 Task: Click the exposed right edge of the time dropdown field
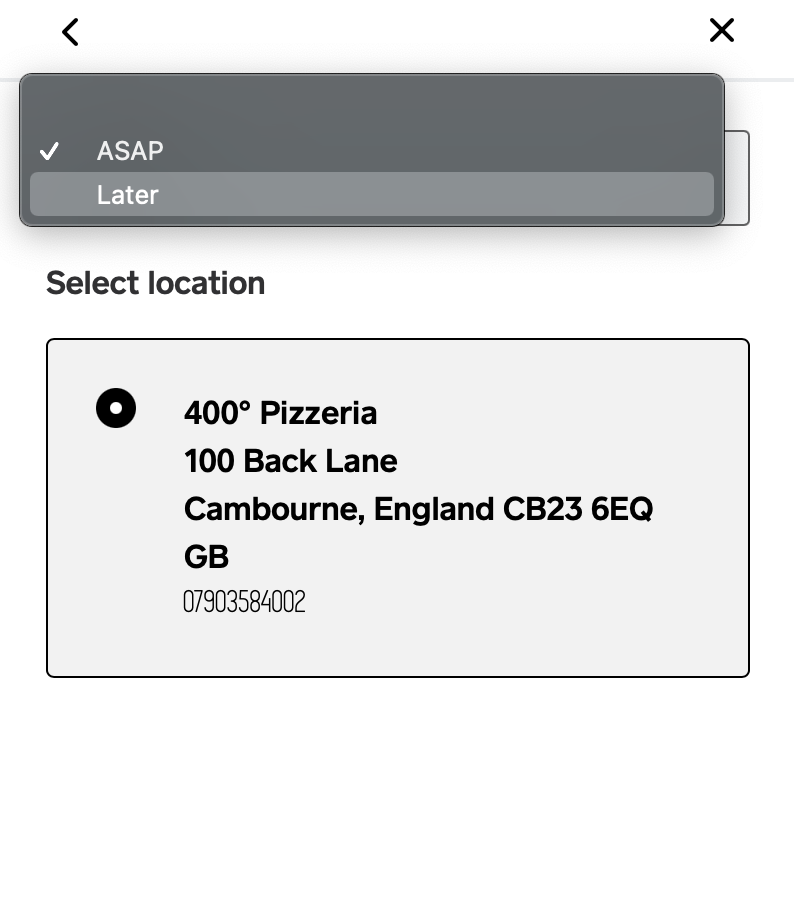pyautogui.click(x=737, y=178)
